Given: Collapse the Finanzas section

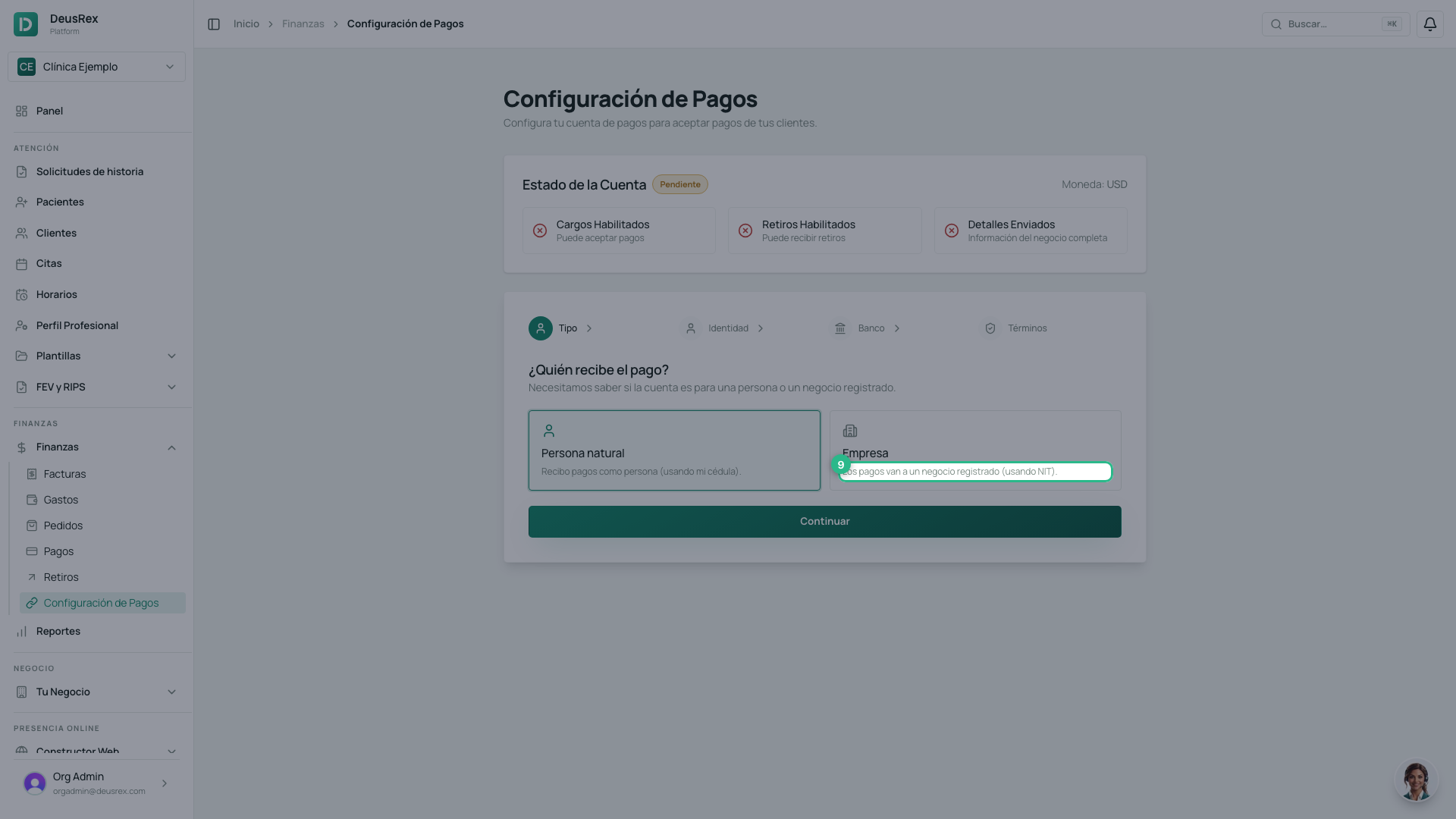Looking at the screenshot, I should (171, 447).
